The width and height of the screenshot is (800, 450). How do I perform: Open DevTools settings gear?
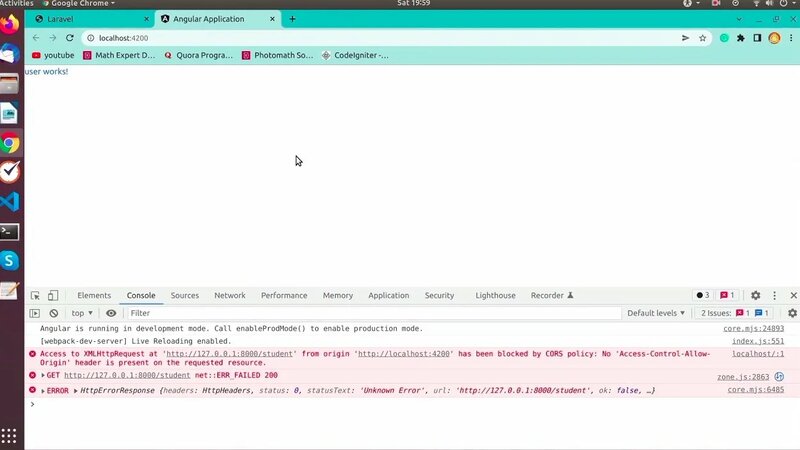(756, 295)
